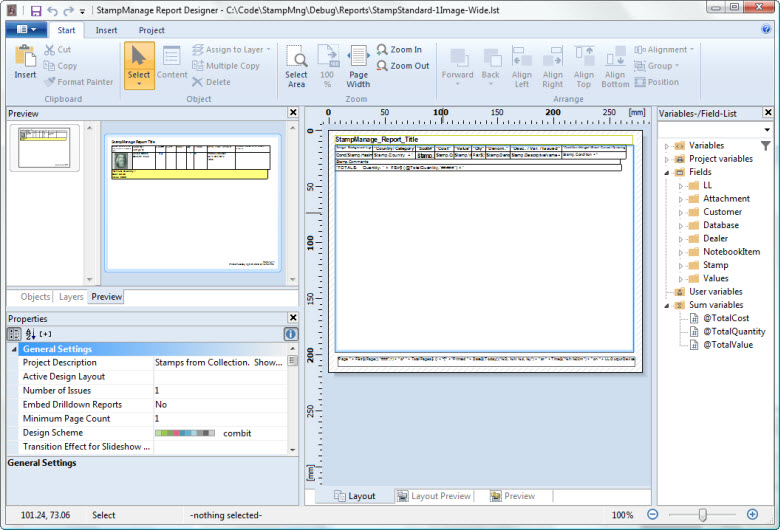Screen dimensions: 780x530
Task: Close the Preview panel
Action: click(293, 112)
